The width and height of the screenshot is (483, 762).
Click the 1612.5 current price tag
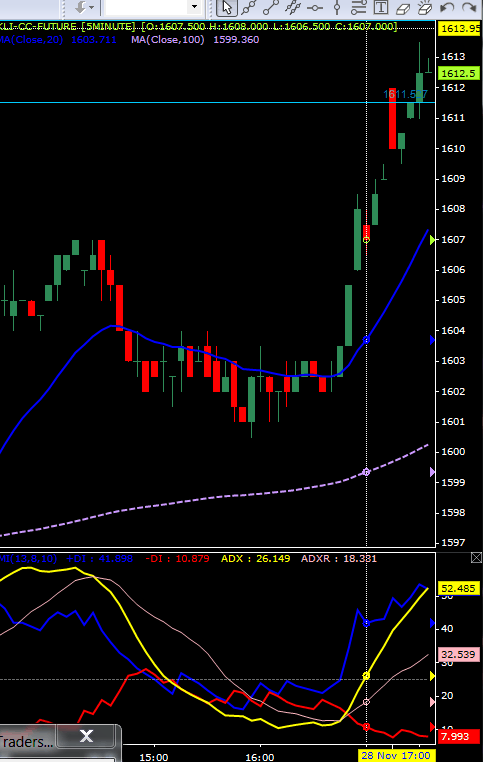point(458,73)
